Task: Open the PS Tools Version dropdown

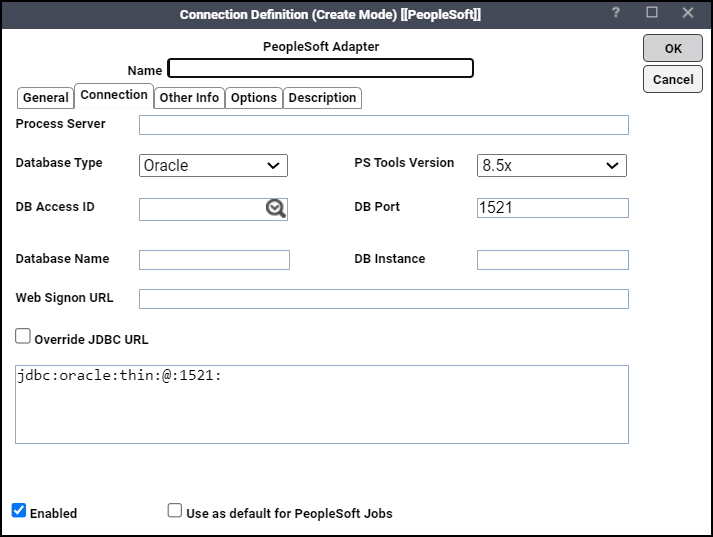Action: [x=552, y=166]
